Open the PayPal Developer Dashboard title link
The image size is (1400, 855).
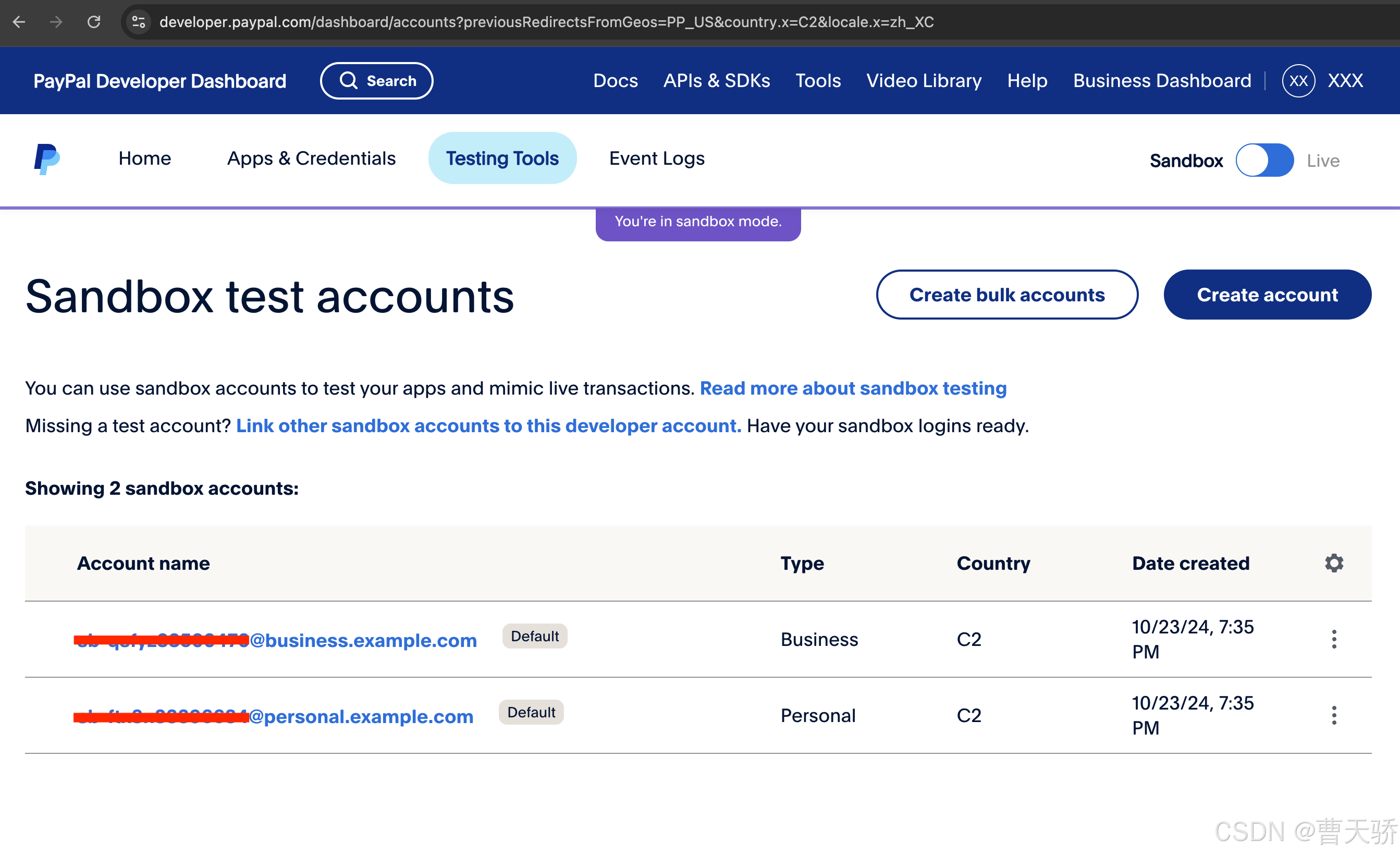[x=159, y=81]
